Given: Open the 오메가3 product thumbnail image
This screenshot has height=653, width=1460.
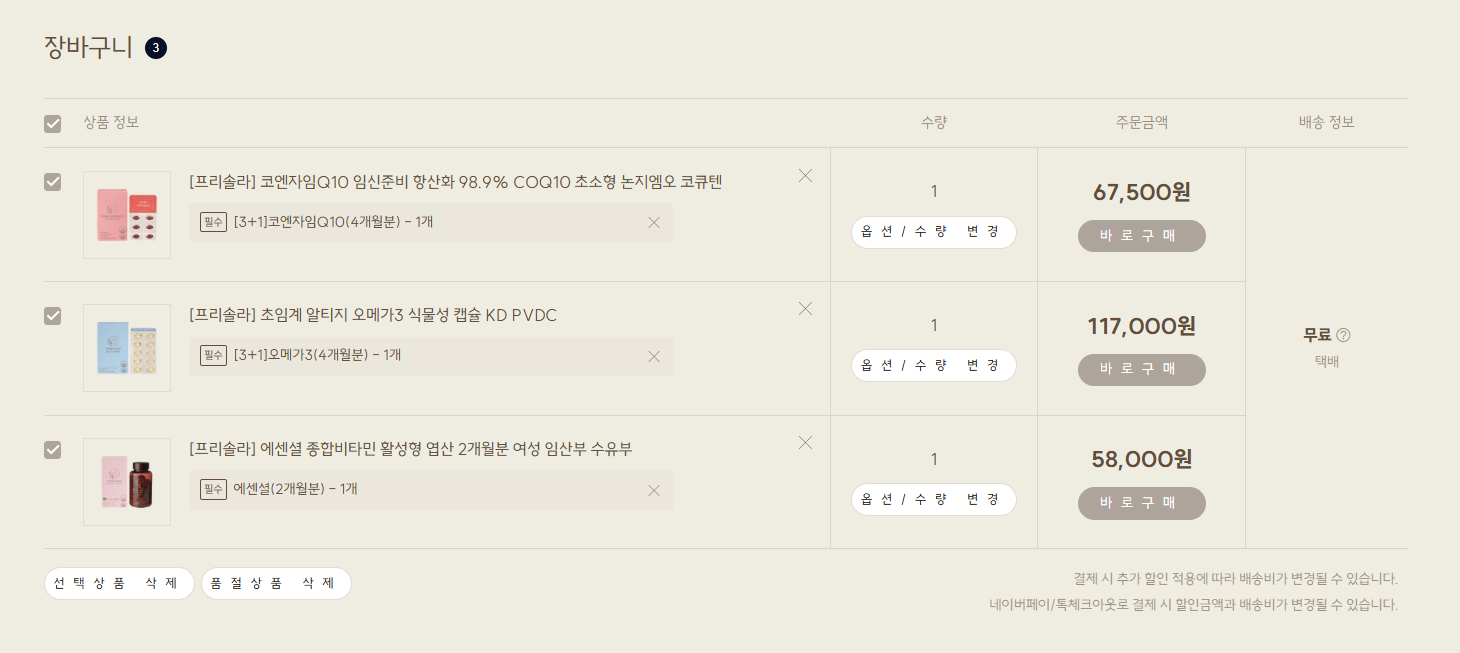Looking at the screenshot, I should click(127, 348).
